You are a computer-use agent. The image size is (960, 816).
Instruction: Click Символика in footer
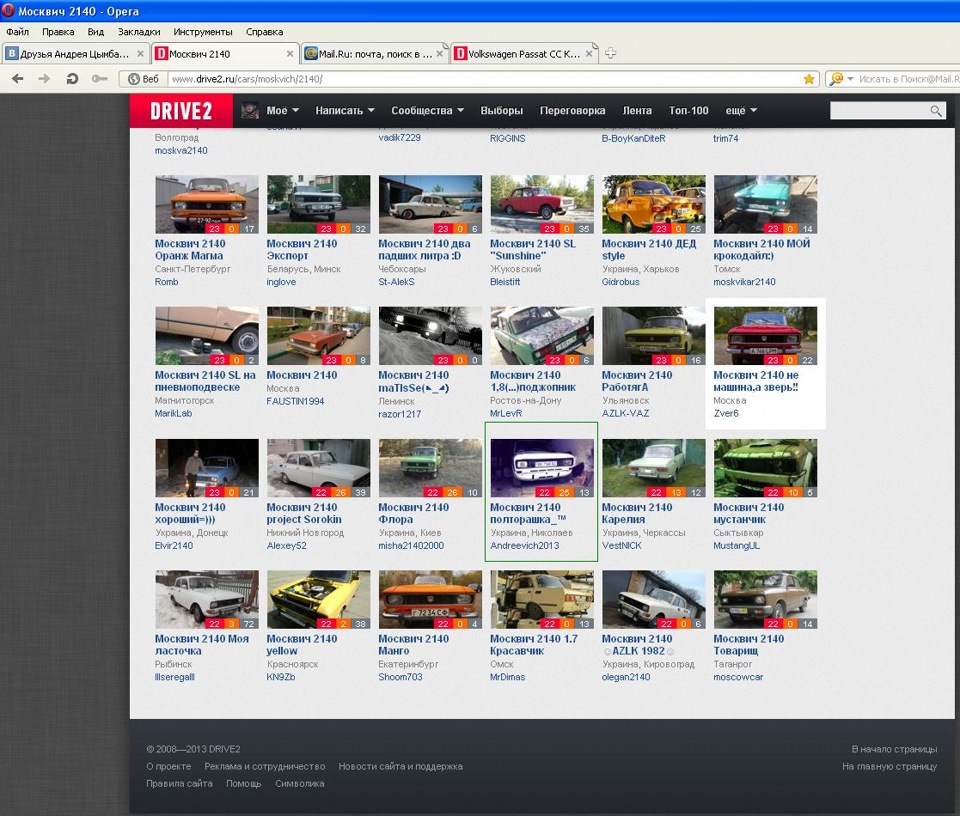coord(300,784)
